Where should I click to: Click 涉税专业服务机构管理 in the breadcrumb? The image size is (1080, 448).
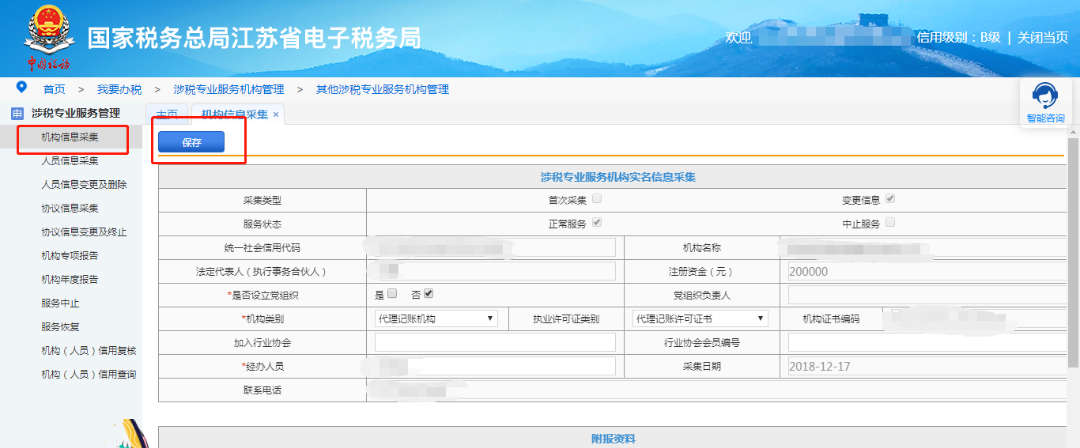[x=229, y=90]
